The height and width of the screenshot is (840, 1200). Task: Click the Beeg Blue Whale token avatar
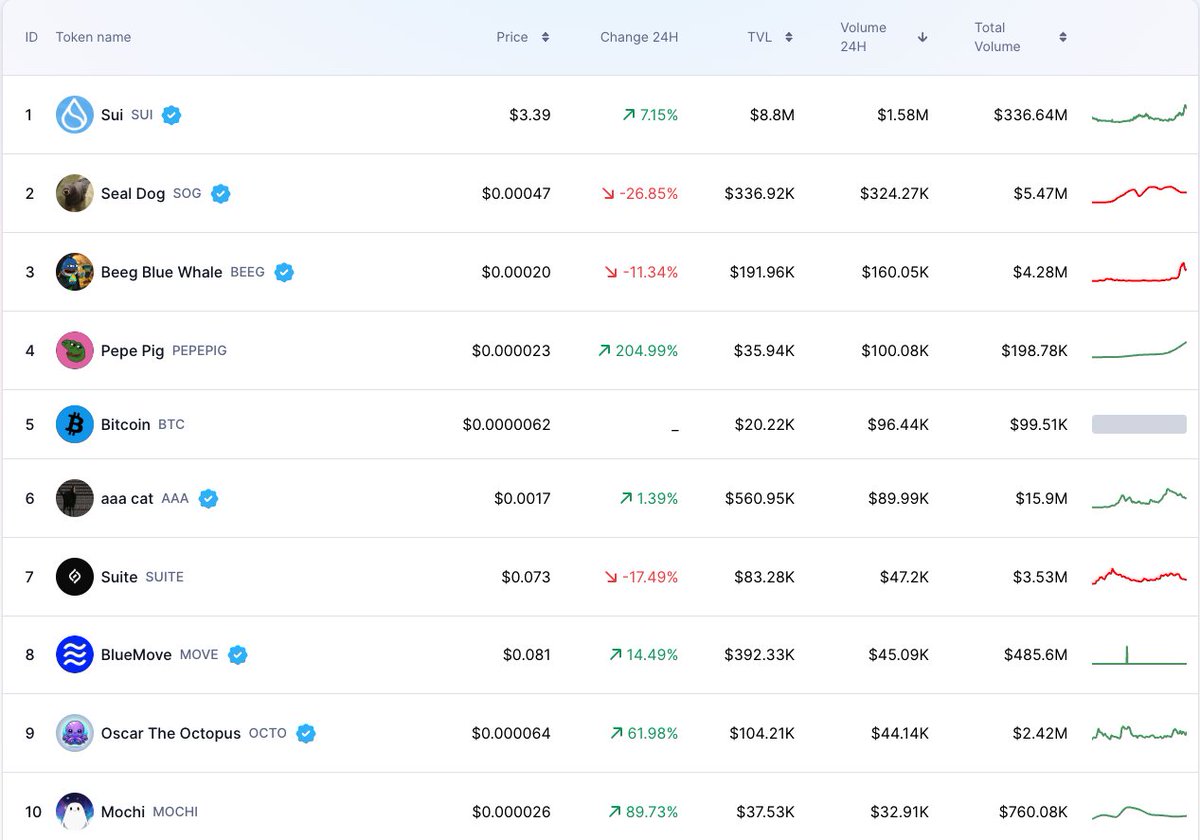75,272
